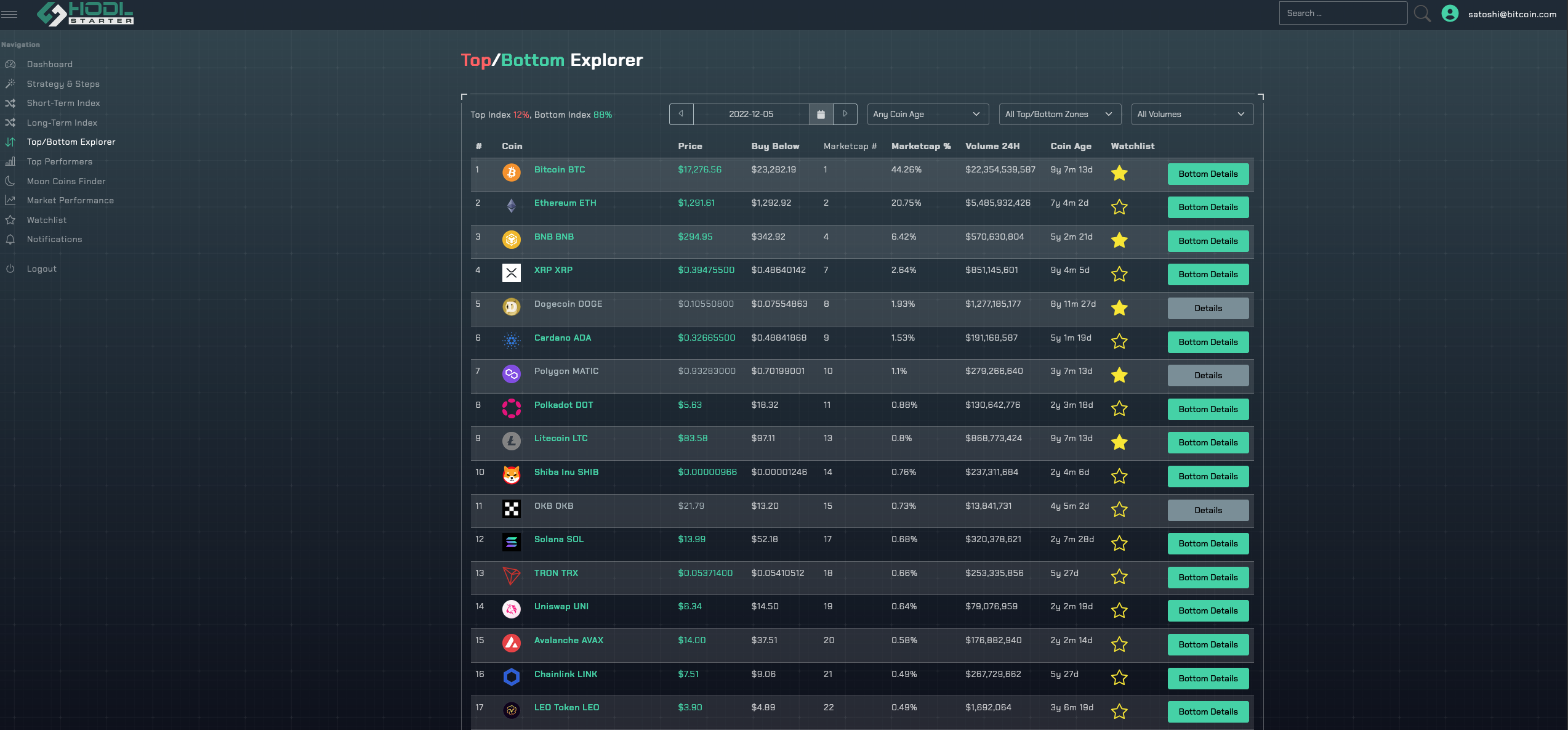Click the TRON coin logo
This screenshot has height=730, width=1568.
512,576
